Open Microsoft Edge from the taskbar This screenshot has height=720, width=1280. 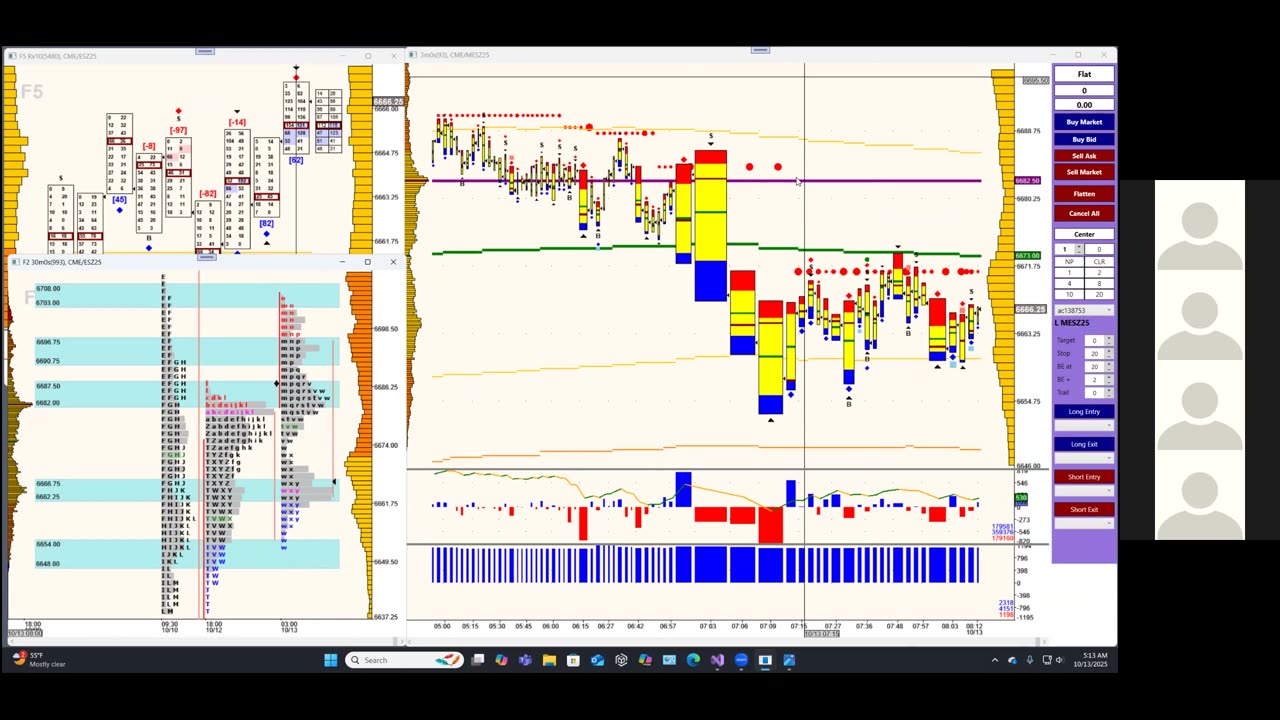tap(693, 660)
